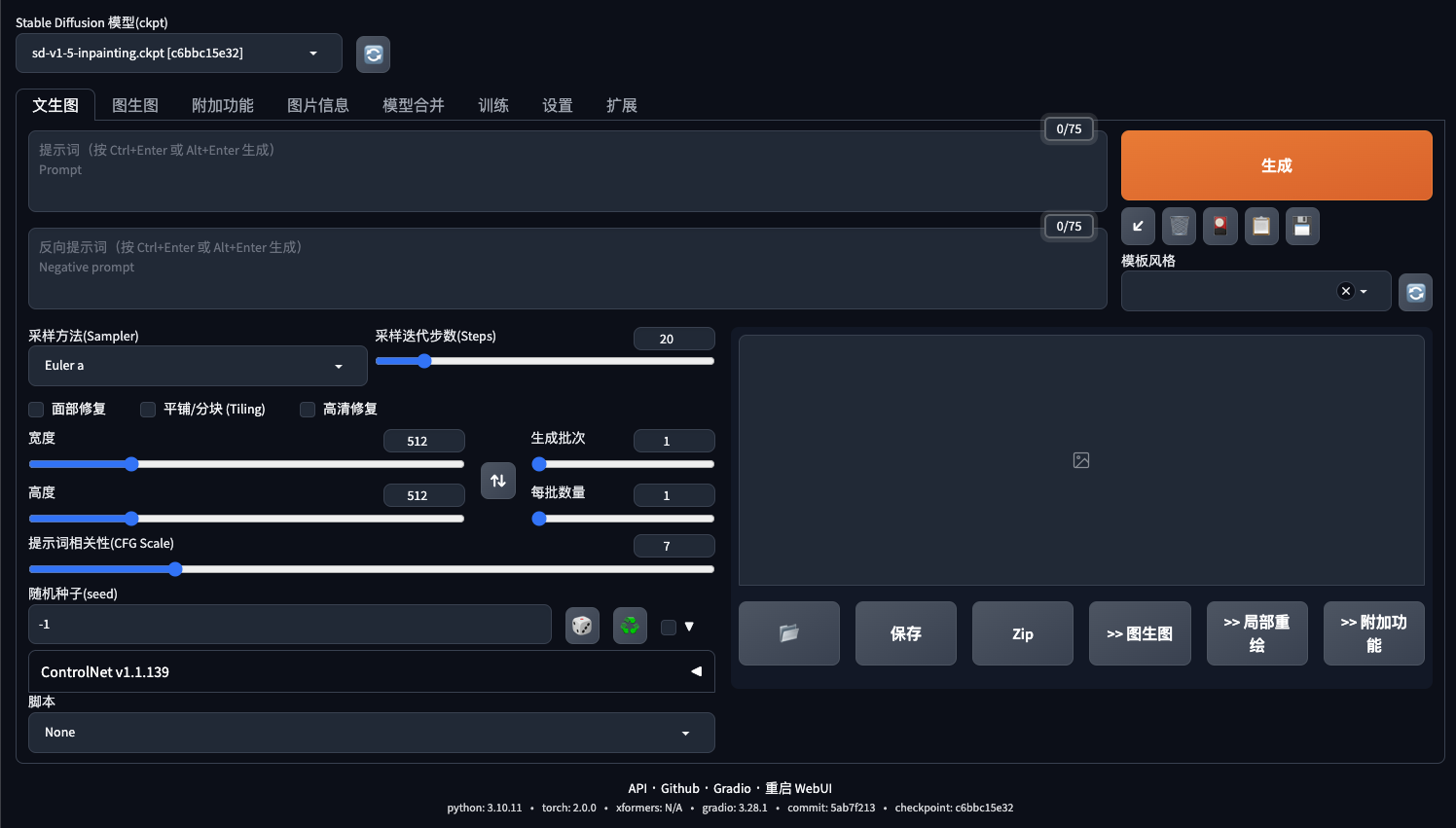Viewport: 1456px width, 828px height.
Task: Click the Steps number field showing 20
Action: coord(674,339)
